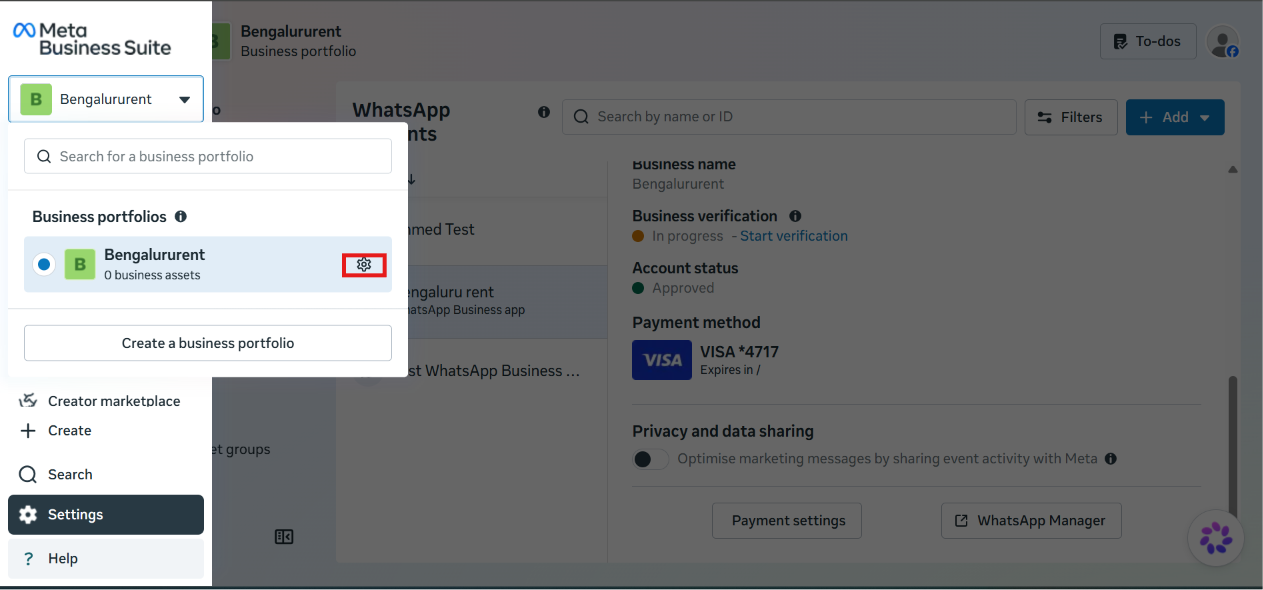
Task: Select the Test WhatsApp Business account row
Action: 493,370
